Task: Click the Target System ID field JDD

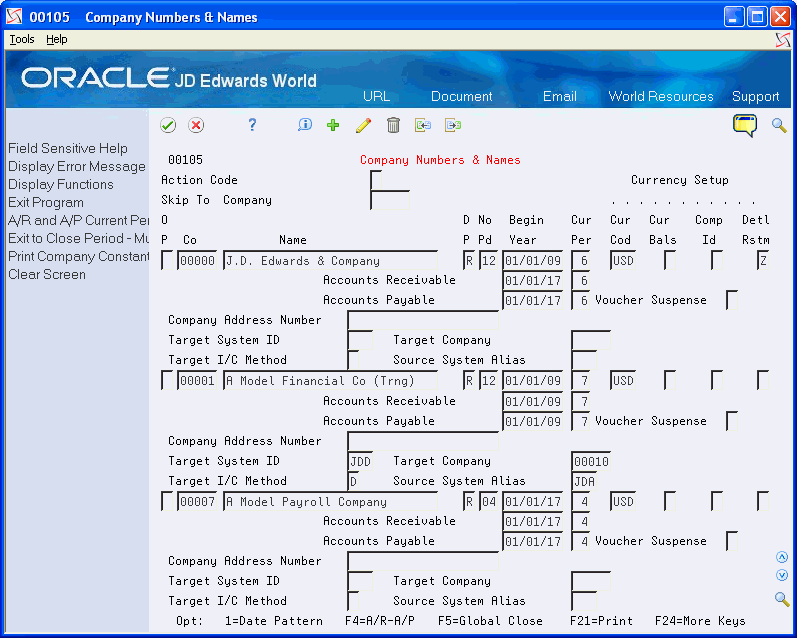Action: (360, 461)
